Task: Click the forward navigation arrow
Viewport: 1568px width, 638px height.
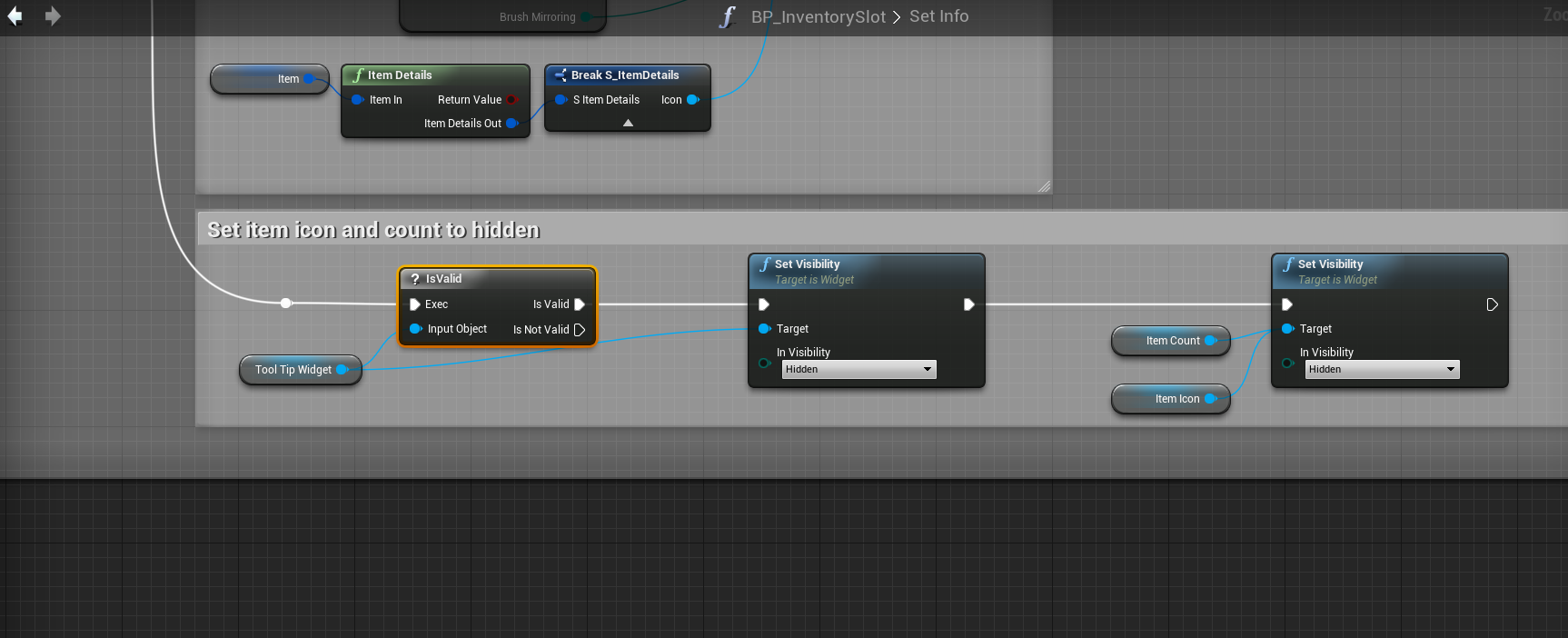Action: pos(53,16)
